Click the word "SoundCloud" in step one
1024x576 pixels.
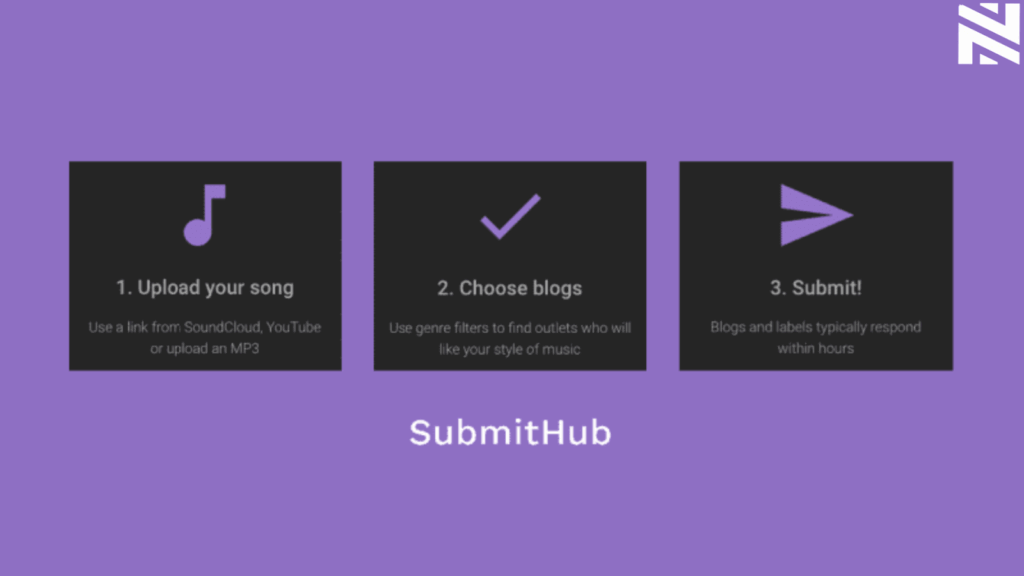(x=221, y=327)
